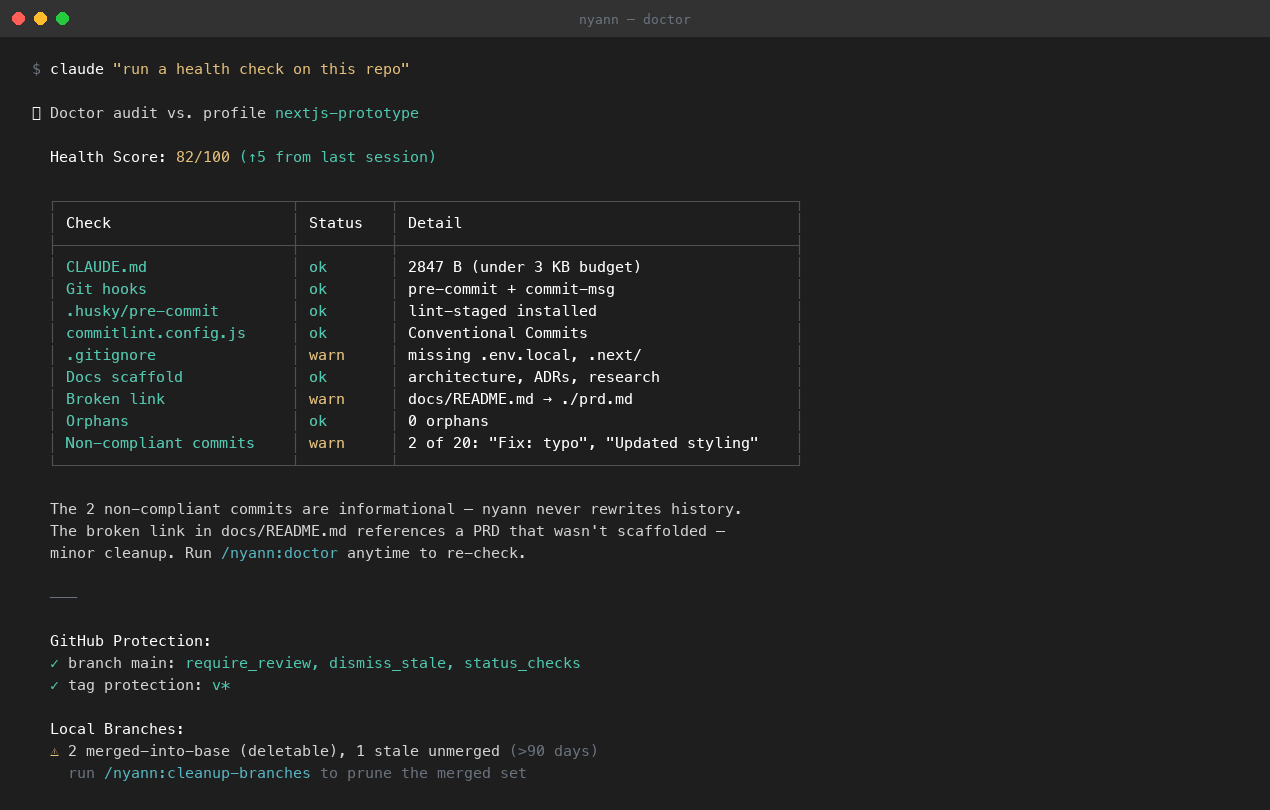
Task: Expand the GitHub Protection details
Action: tap(130, 641)
